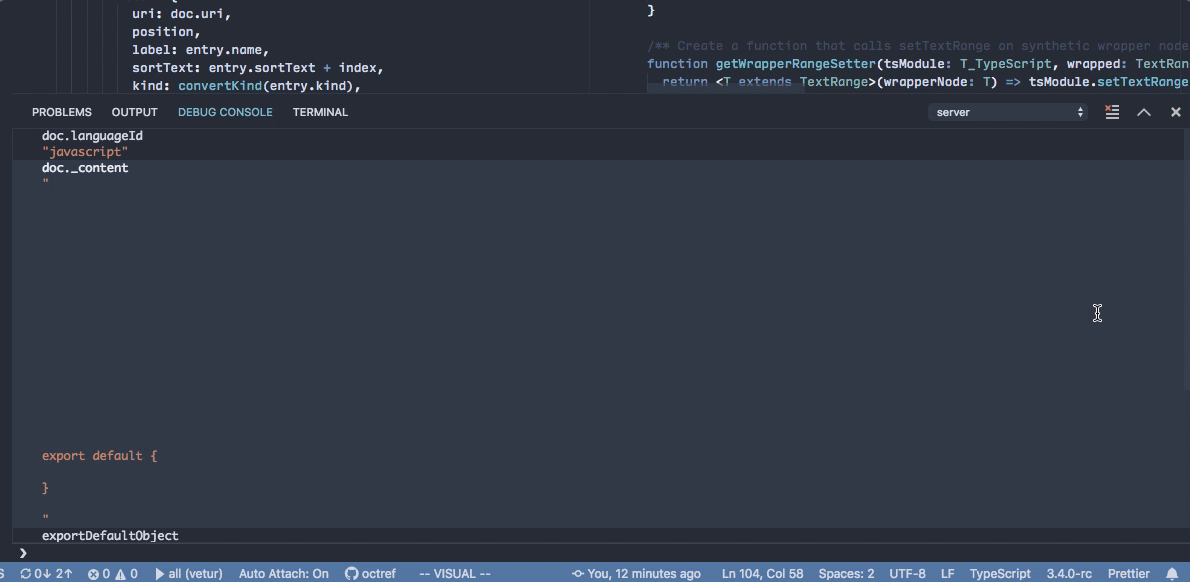Clear the debug console output
1190x582 pixels.
(x=1112, y=112)
